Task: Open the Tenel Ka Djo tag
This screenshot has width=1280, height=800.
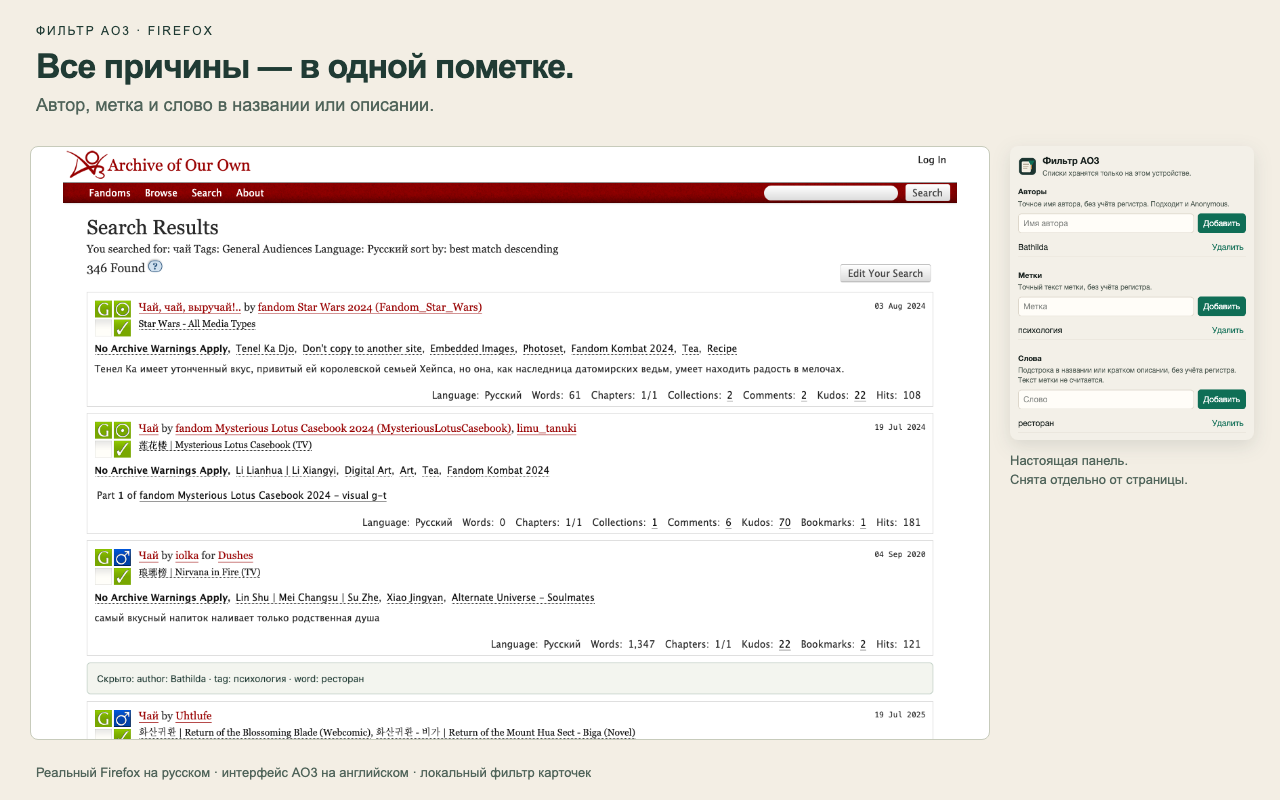Action: (x=265, y=349)
